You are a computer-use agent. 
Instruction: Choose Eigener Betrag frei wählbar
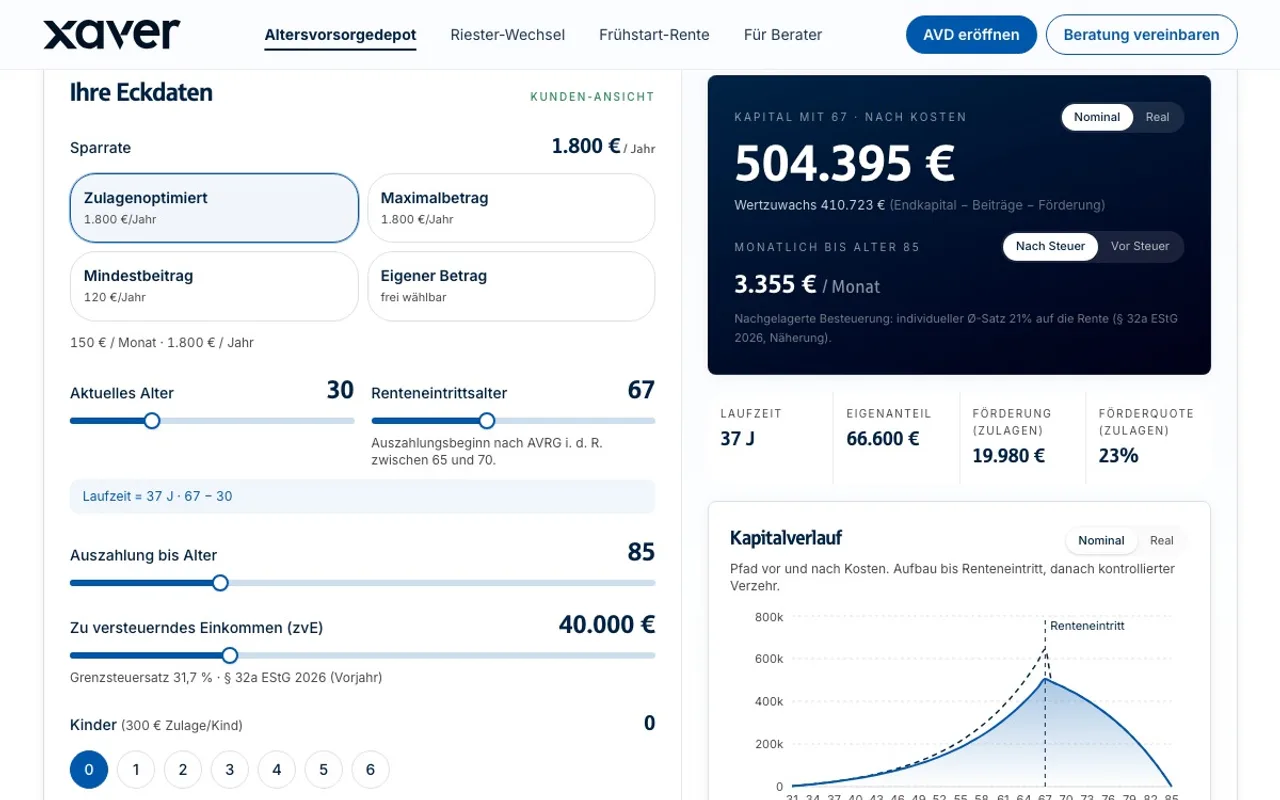point(511,286)
